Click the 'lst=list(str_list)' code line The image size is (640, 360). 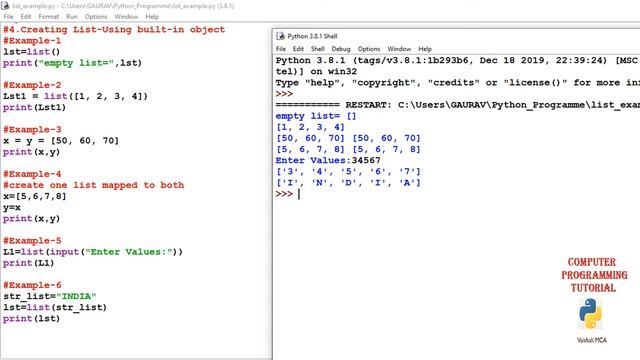pos(55,307)
